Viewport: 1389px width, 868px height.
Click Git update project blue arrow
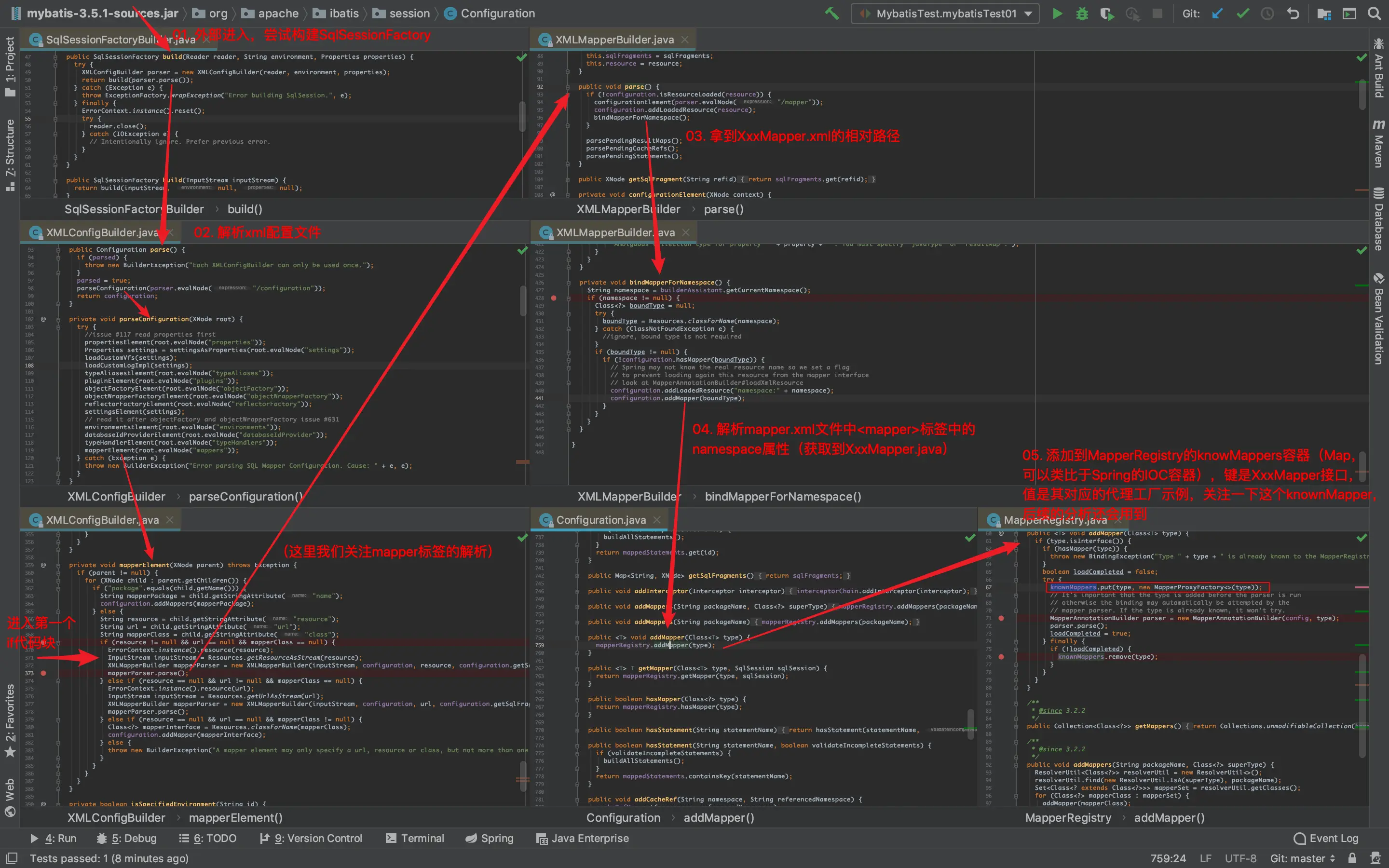coord(1217,13)
